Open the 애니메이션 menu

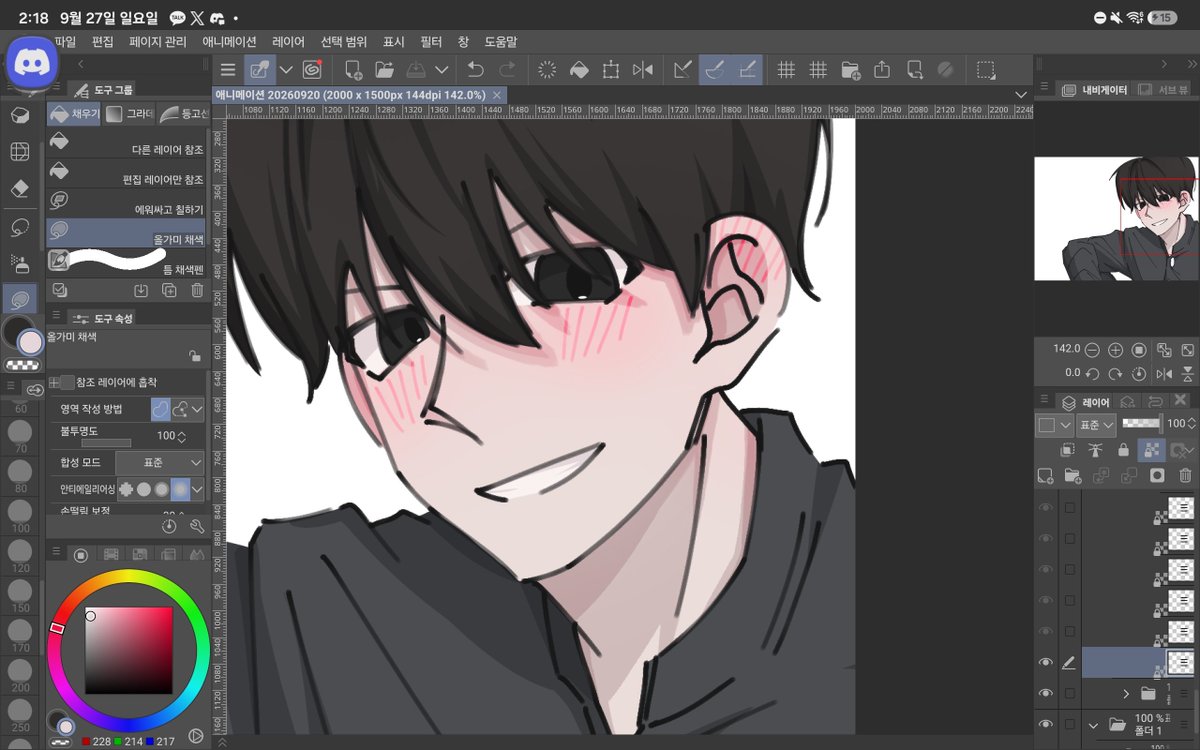pos(229,42)
